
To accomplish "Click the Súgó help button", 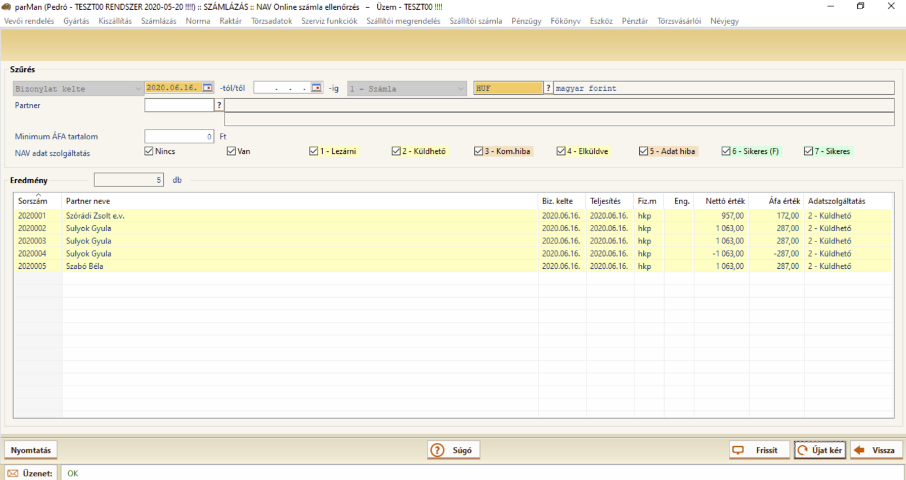I will [x=454, y=450].
